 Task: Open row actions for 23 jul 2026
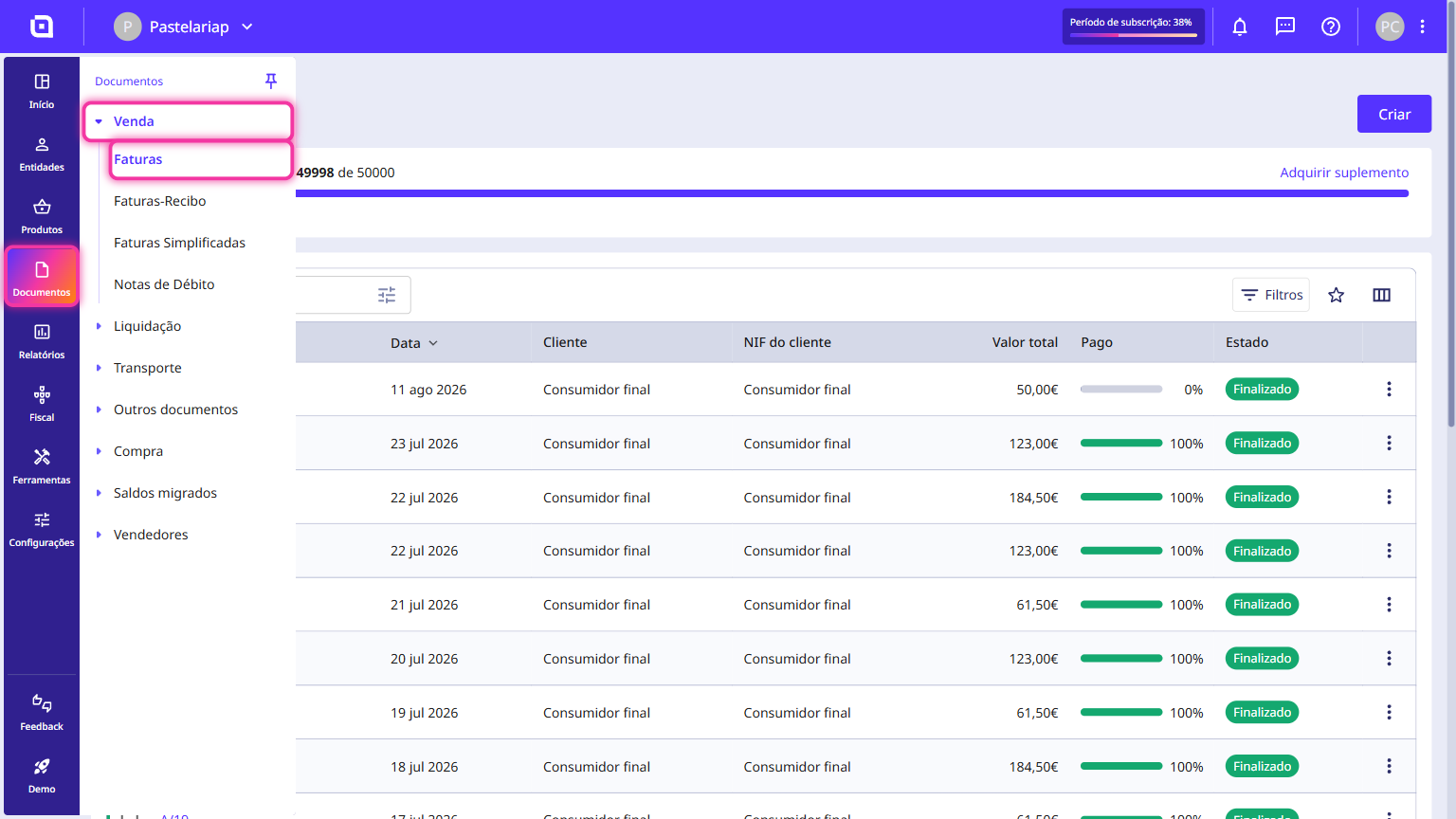(x=1390, y=443)
